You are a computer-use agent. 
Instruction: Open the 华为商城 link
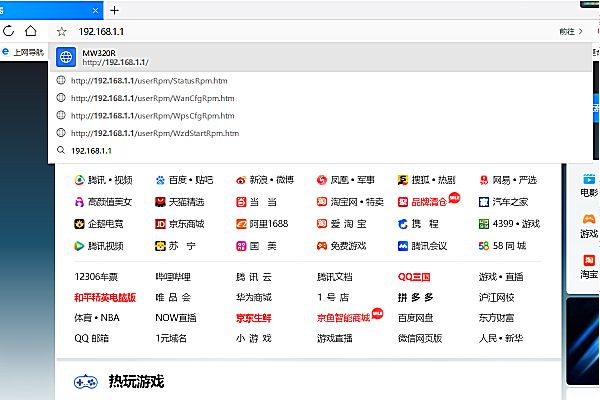coord(254,297)
